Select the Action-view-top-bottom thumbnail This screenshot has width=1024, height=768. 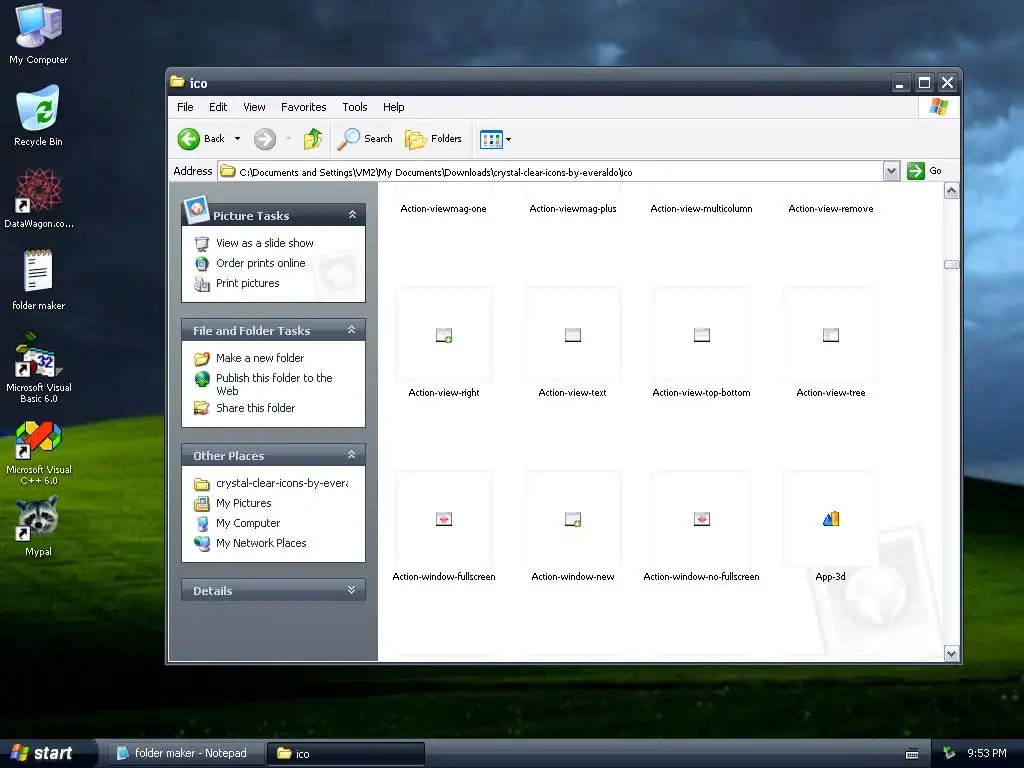(x=701, y=335)
